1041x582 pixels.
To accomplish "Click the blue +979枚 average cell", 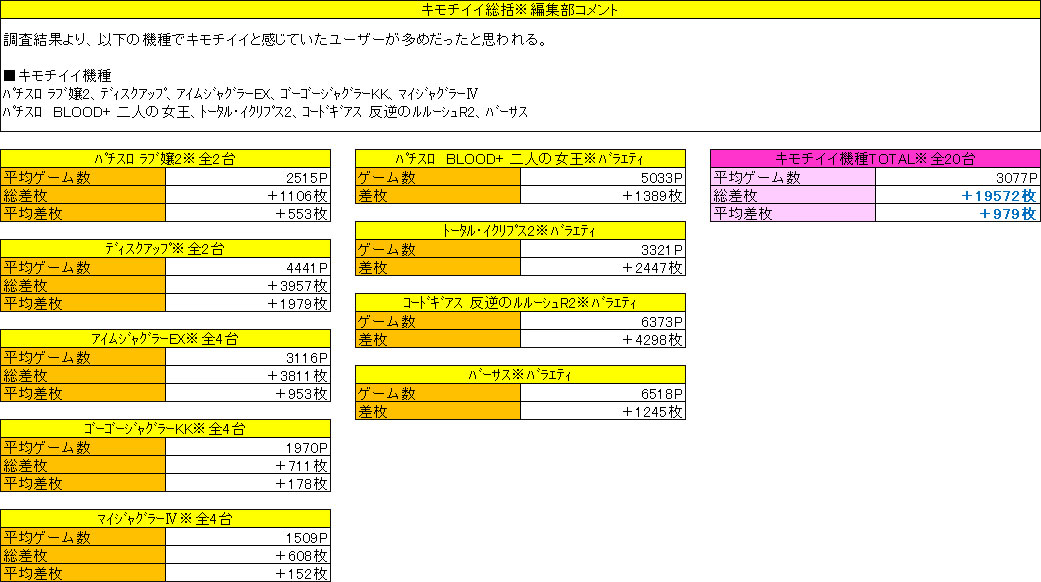I will click(958, 213).
